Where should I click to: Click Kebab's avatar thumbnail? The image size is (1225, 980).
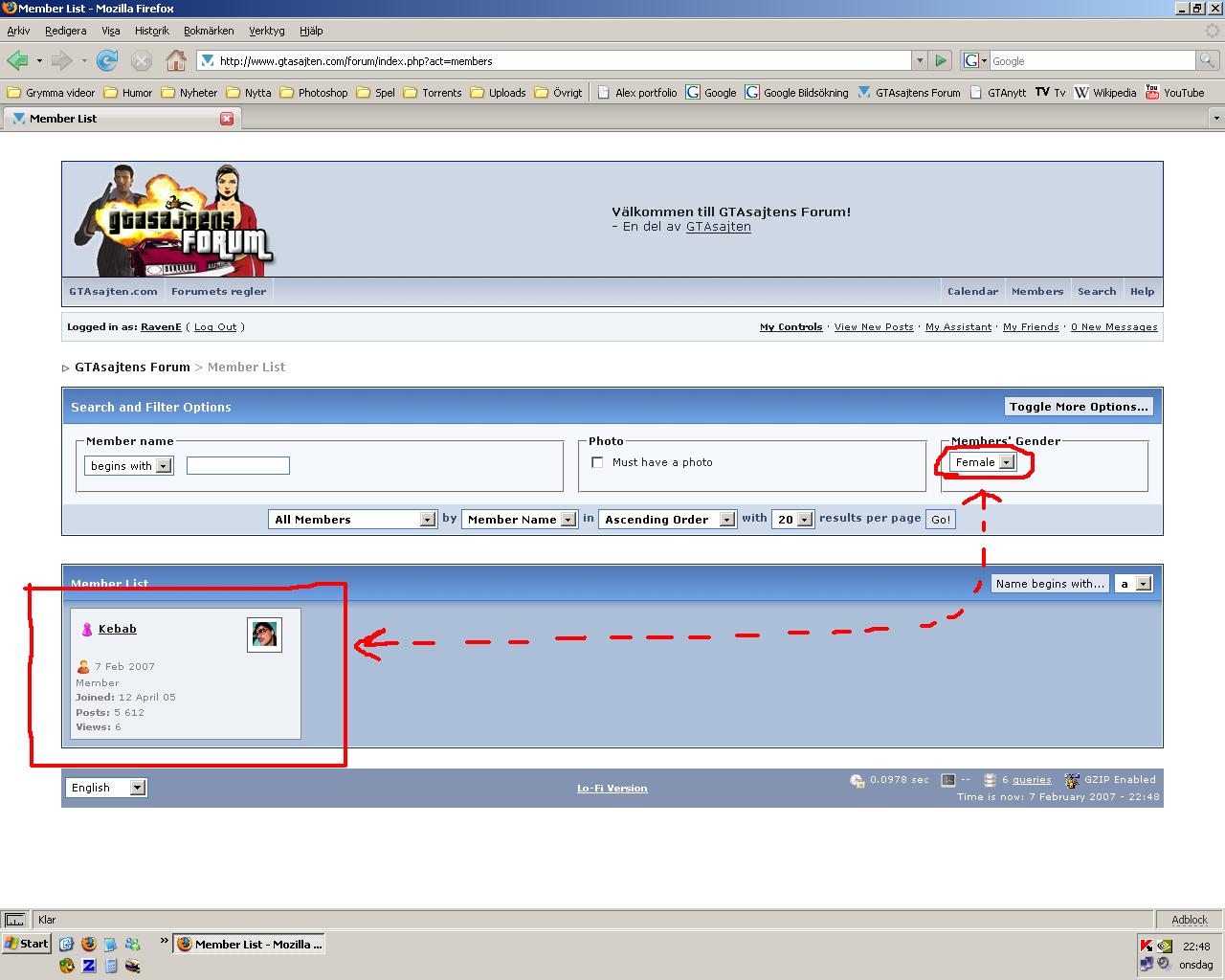(x=264, y=635)
